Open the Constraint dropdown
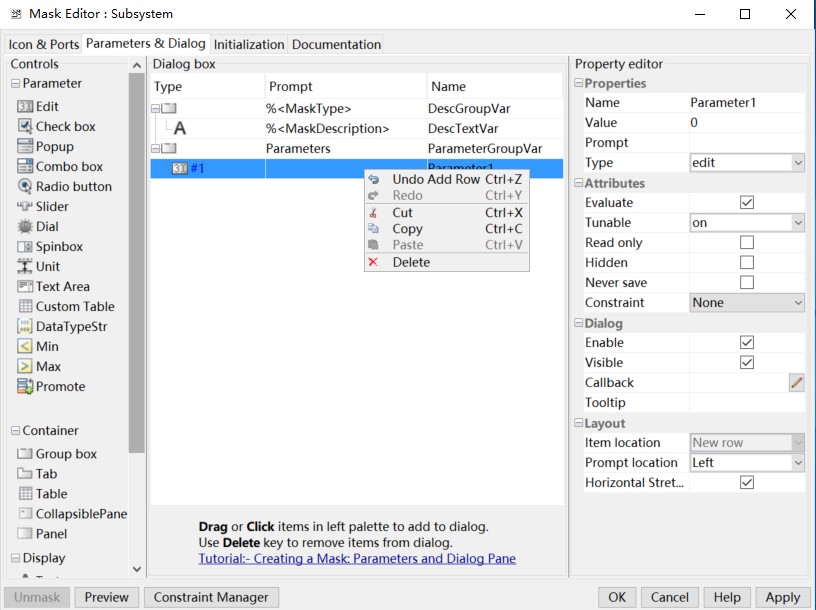 (x=747, y=302)
